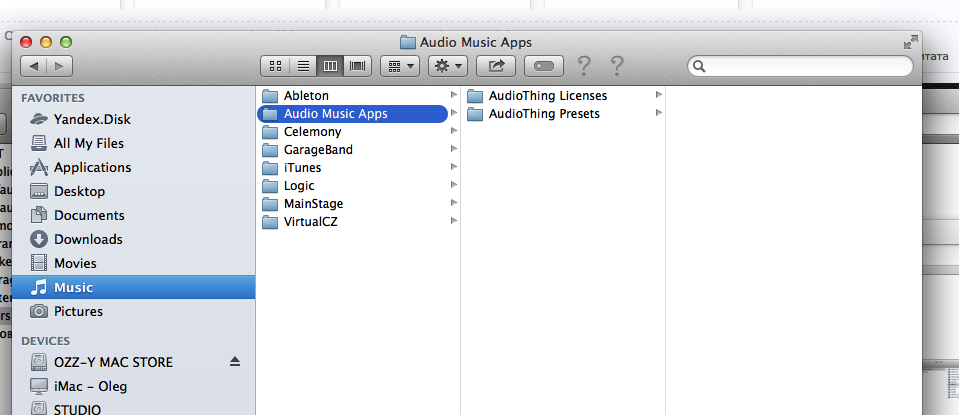Go back with the left arrow button
This screenshot has width=959, height=415.
[x=34, y=65]
